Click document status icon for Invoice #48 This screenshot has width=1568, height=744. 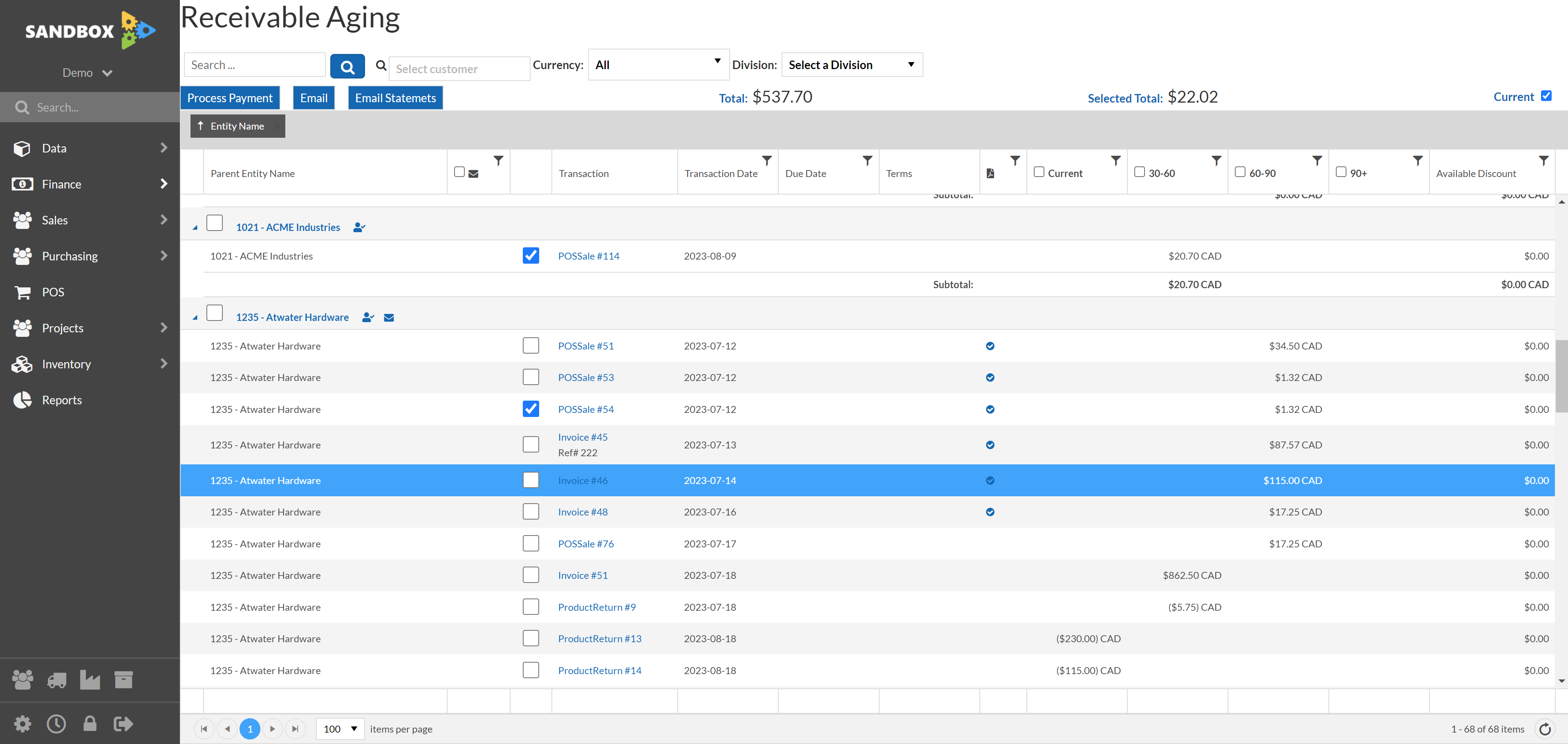(990, 513)
